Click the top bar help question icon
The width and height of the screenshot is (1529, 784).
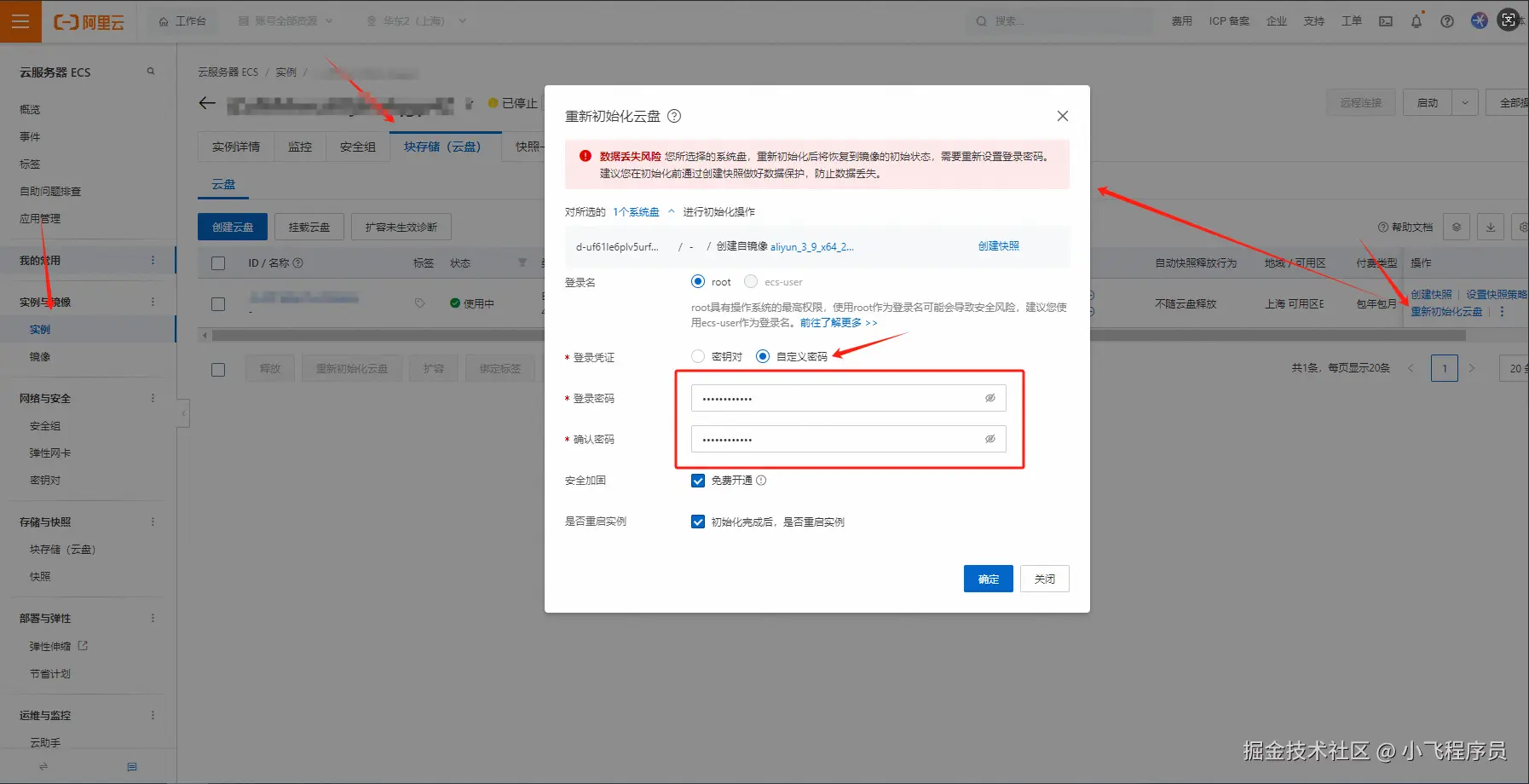[1447, 21]
